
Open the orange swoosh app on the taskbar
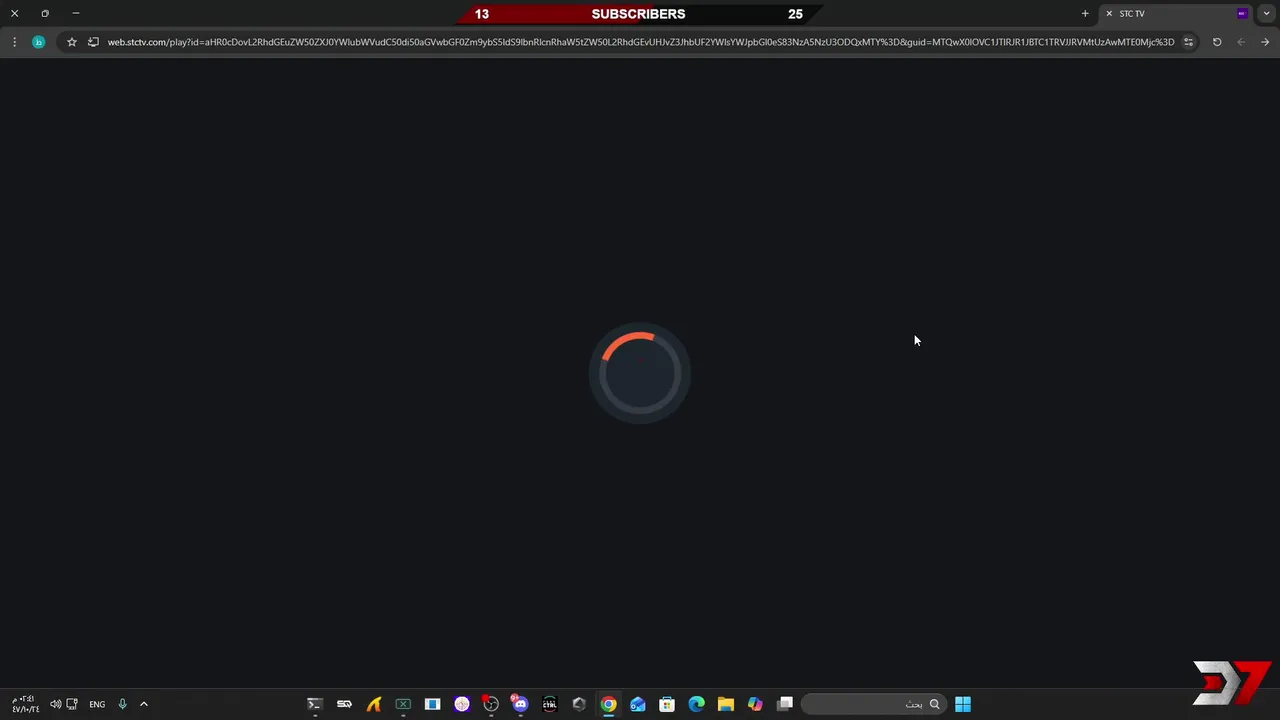click(x=374, y=704)
